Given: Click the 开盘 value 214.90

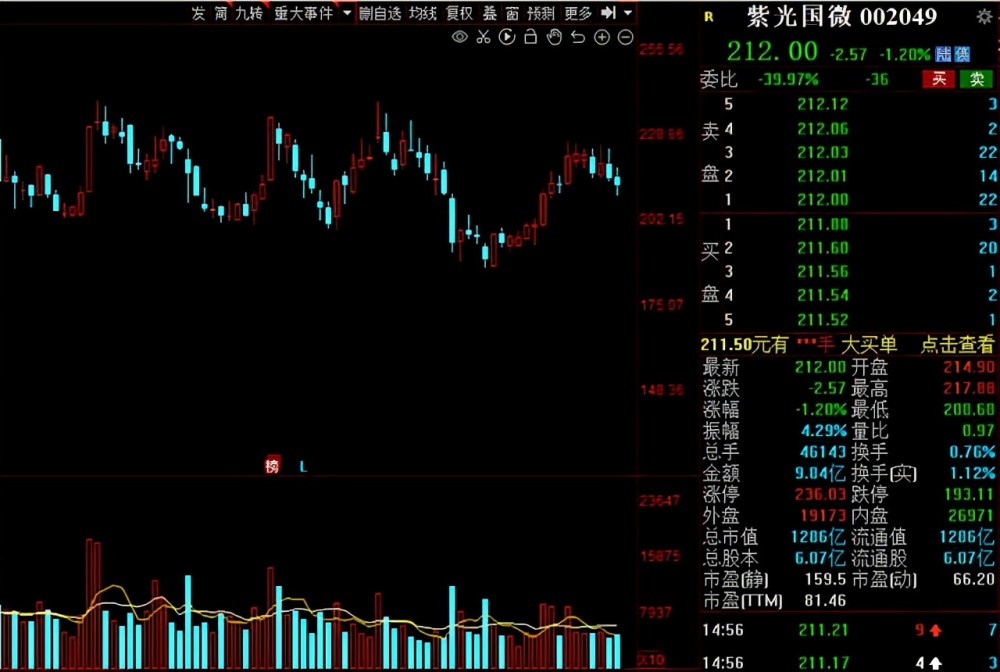Looking at the screenshot, I should (x=968, y=367).
